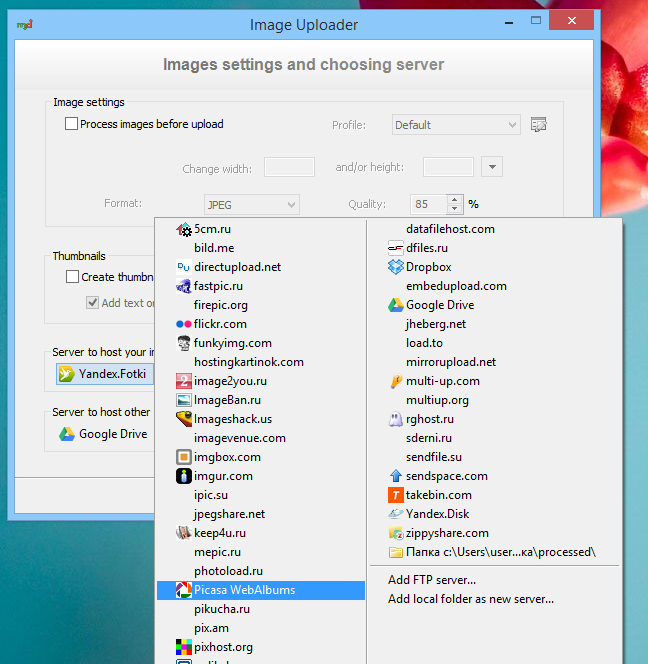Viewport: 648px width, 664px height.
Task: Open the size presets arrow next to height
Action: 492,167
